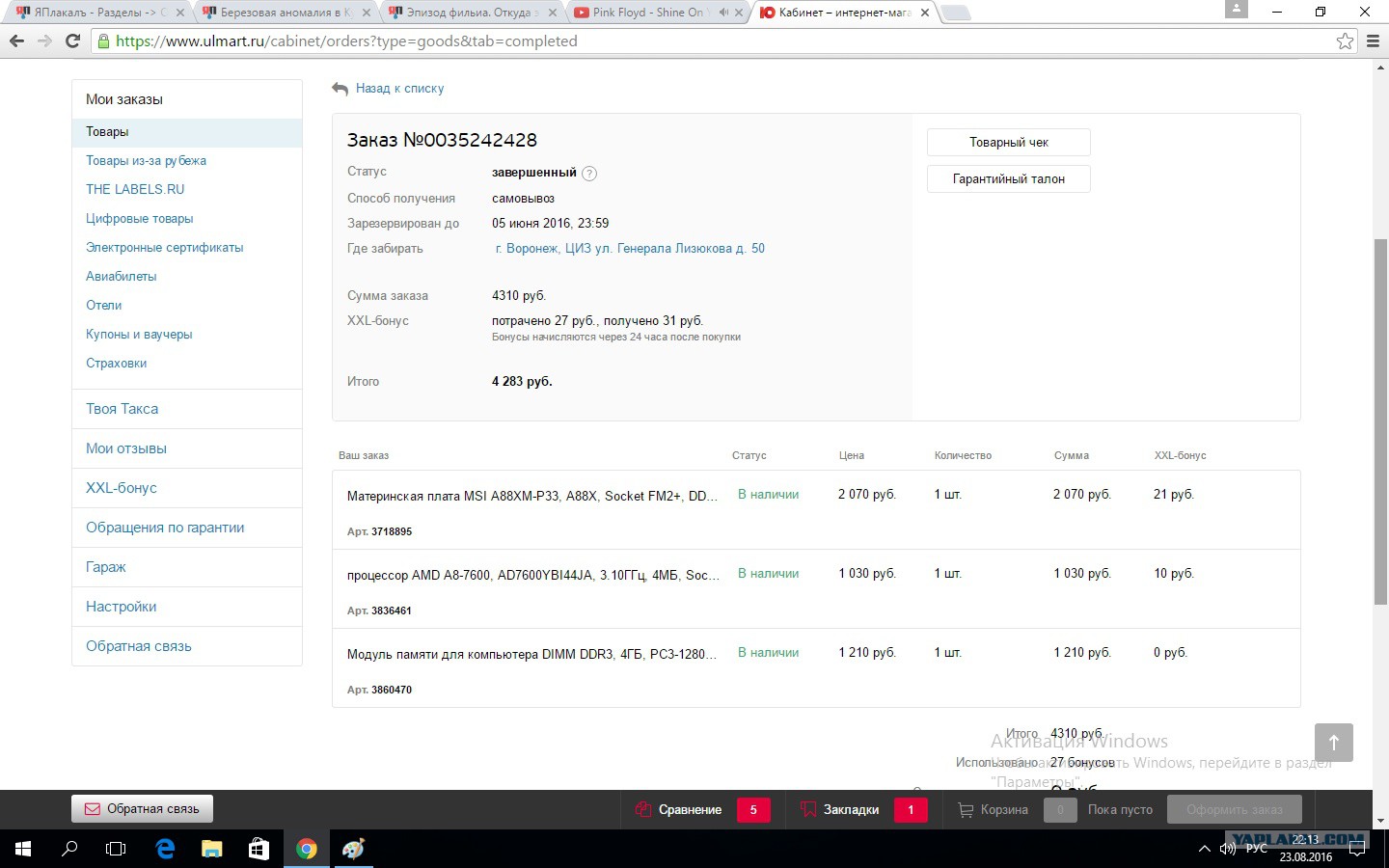
Task: Open Закладки in the bottom bar
Action: 863,810
